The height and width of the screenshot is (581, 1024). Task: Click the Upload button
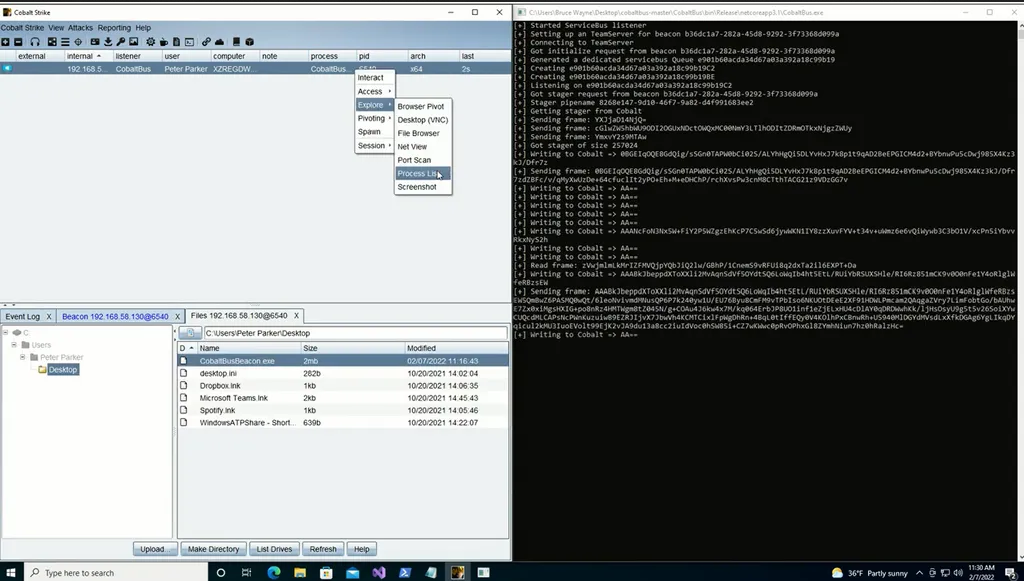point(155,549)
